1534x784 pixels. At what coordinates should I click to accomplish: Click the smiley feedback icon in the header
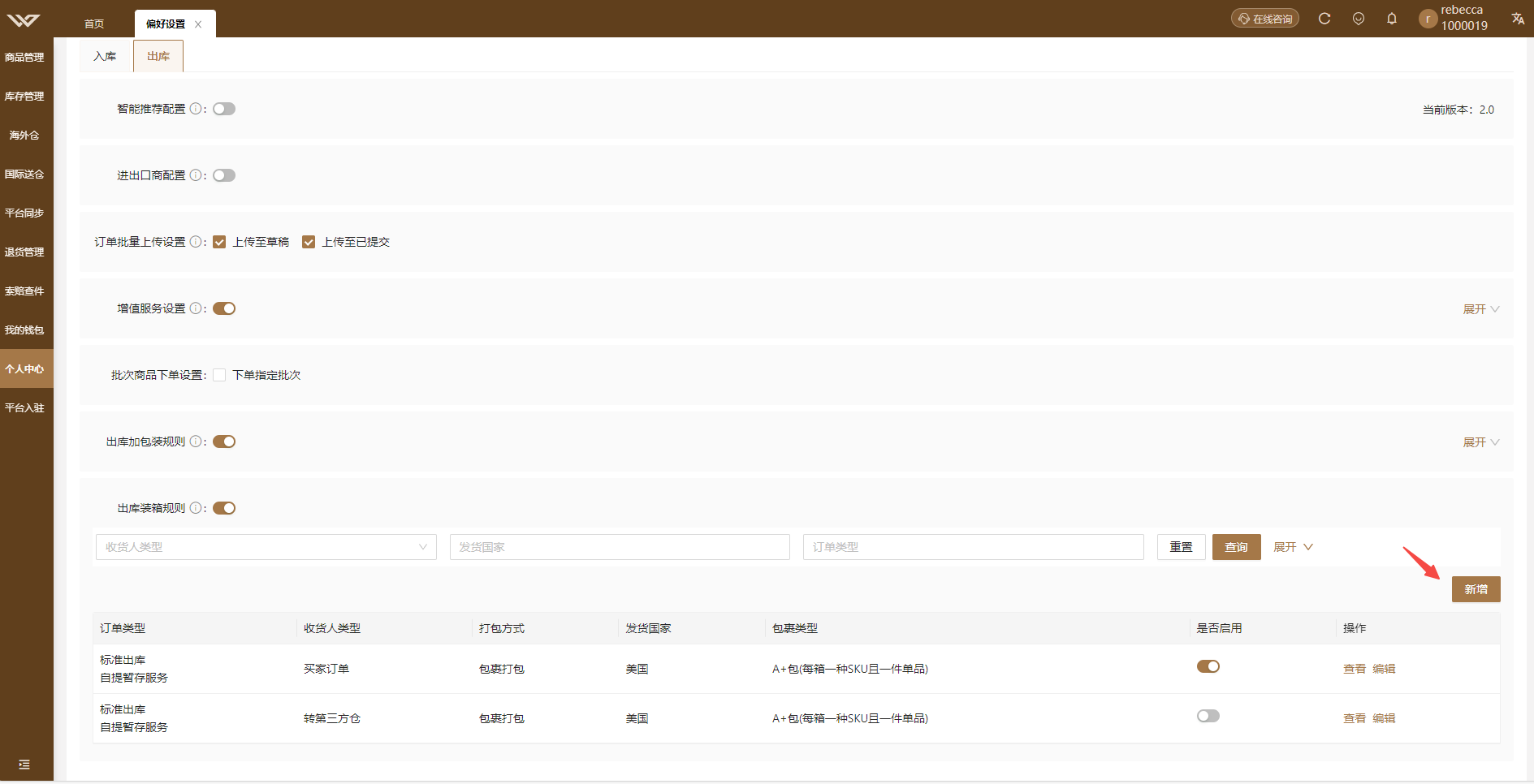coord(1359,19)
